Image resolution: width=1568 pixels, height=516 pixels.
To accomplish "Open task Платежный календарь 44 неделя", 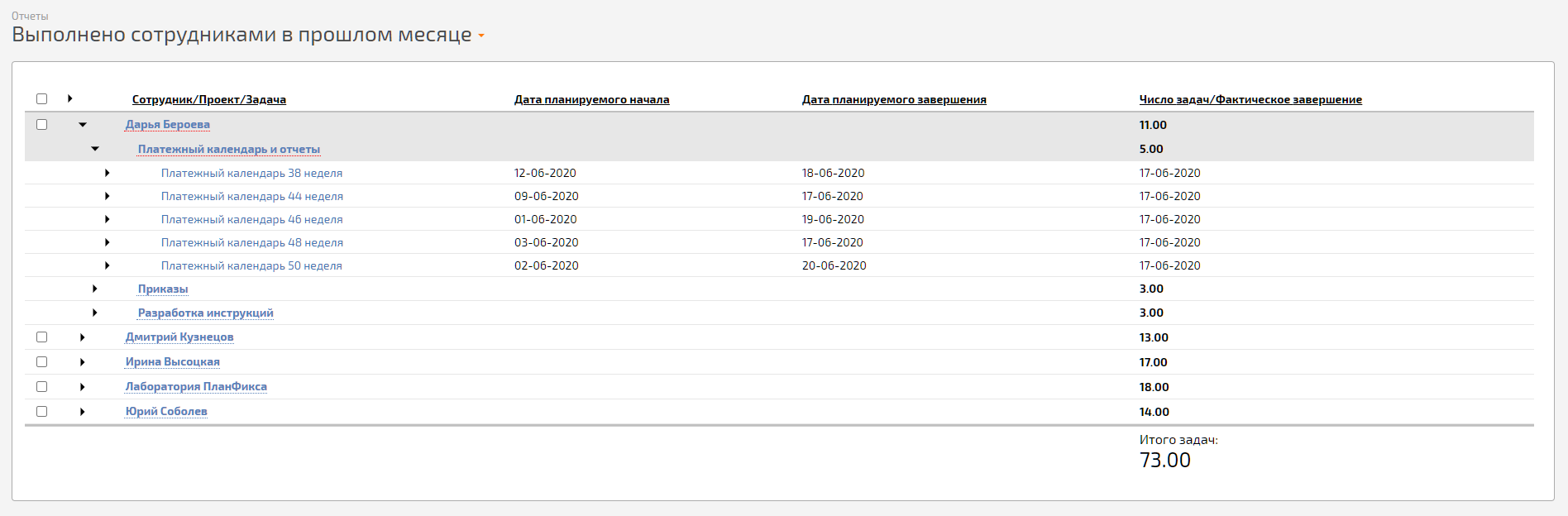I will pyautogui.click(x=252, y=197).
